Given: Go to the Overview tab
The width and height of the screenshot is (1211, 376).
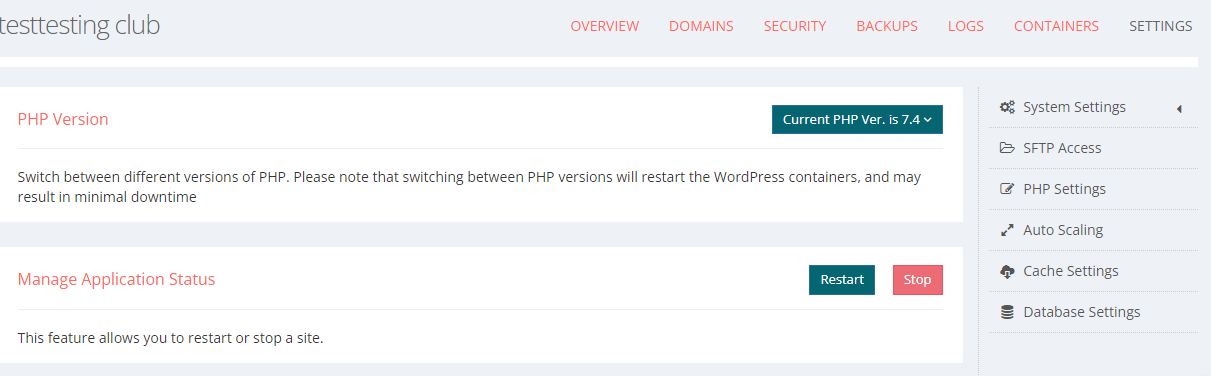Looking at the screenshot, I should click(x=605, y=26).
